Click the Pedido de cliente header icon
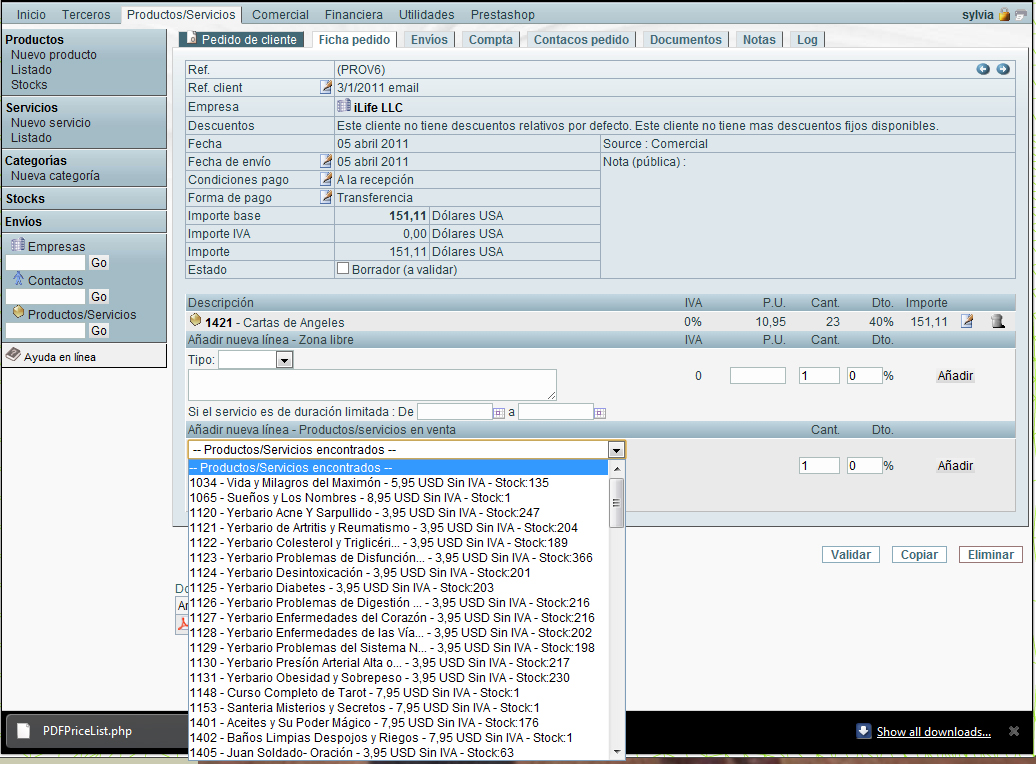The height and width of the screenshot is (764, 1036). pyautogui.click(x=192, y=38)
